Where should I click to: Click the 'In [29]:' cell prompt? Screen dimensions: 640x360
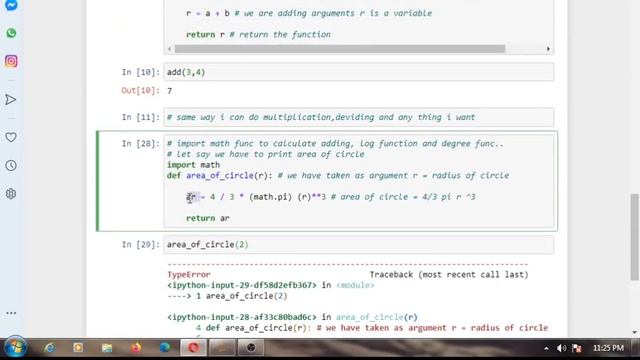(x=141, y=244)
